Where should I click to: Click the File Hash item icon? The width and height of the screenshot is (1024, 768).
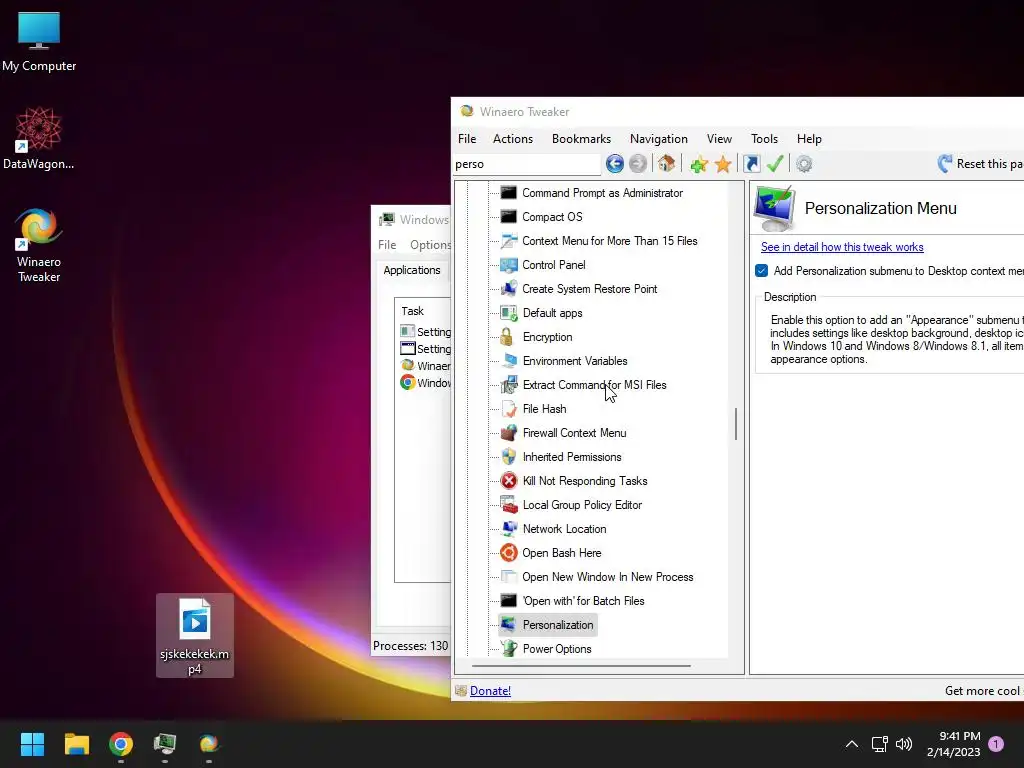508,409
